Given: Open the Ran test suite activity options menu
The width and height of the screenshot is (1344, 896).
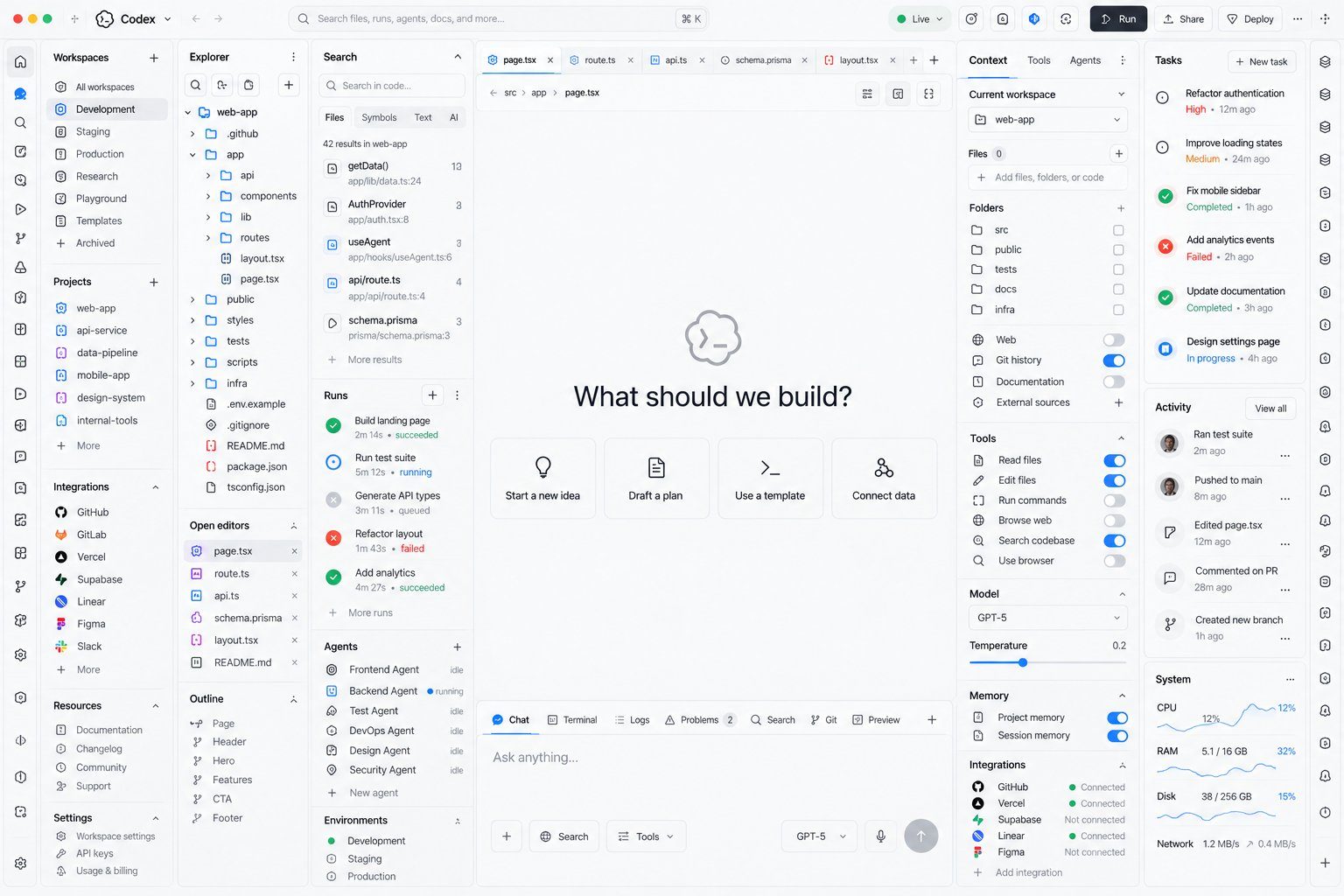Looking at the screenshot, I should tap(1284, 455).
